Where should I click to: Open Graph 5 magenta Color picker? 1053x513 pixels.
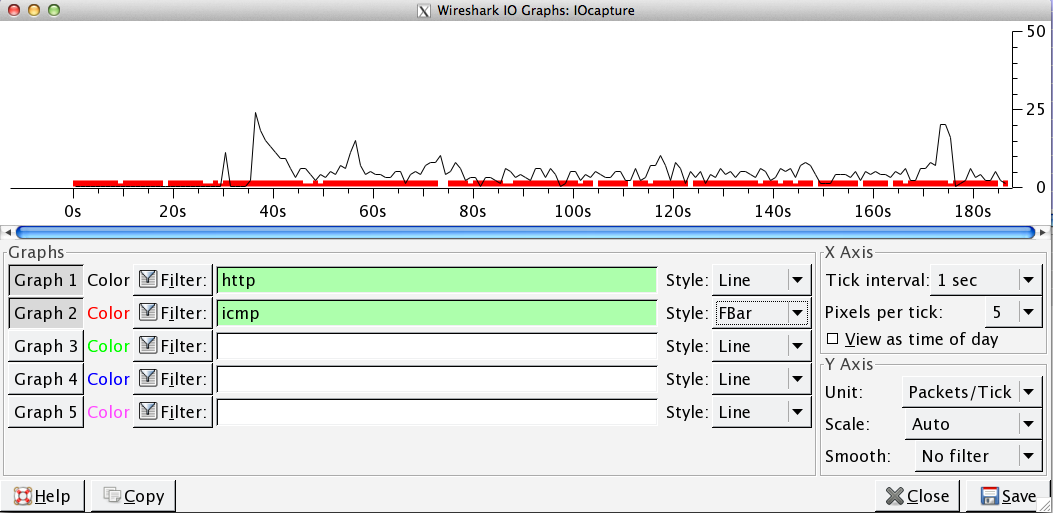pos(108,412)
